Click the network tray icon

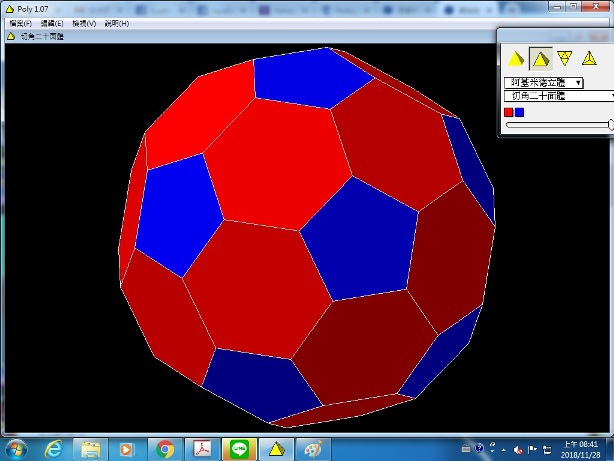(x=547, y=450)
